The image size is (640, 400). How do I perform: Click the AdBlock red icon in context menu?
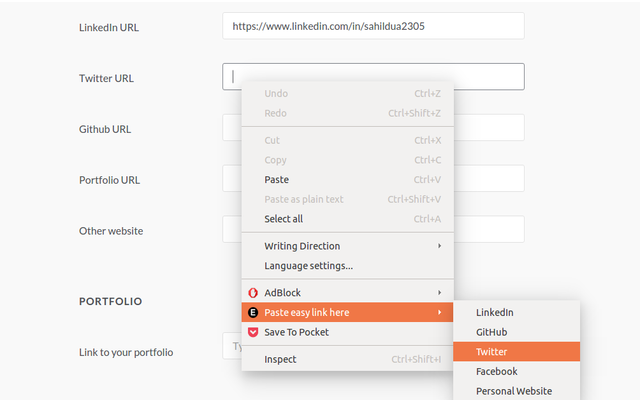(x=253, y=293)
